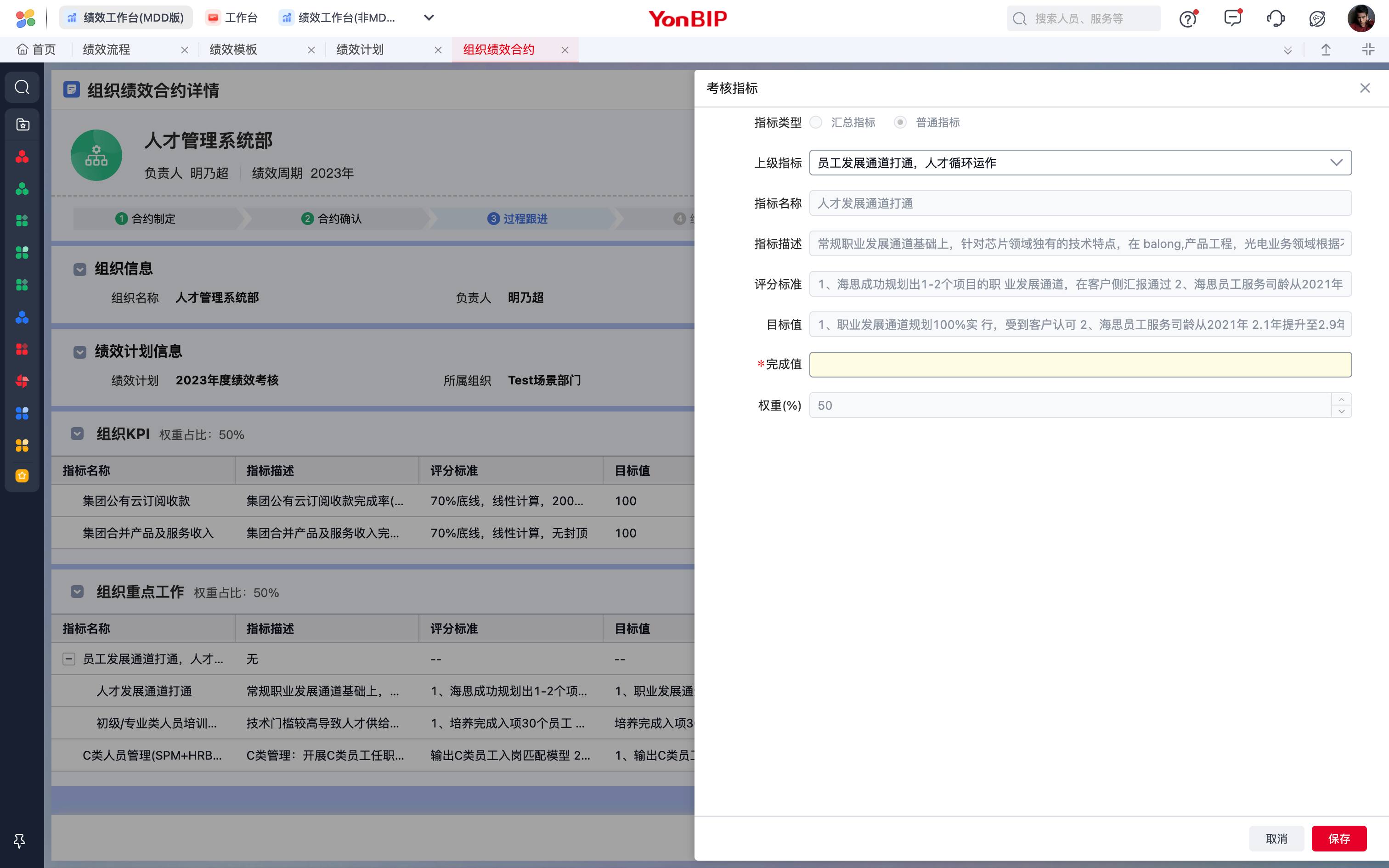Click the upload arrow icon on tab bar
The width and height of the screenshot is (1389, 868).
tap(1326, 50)
